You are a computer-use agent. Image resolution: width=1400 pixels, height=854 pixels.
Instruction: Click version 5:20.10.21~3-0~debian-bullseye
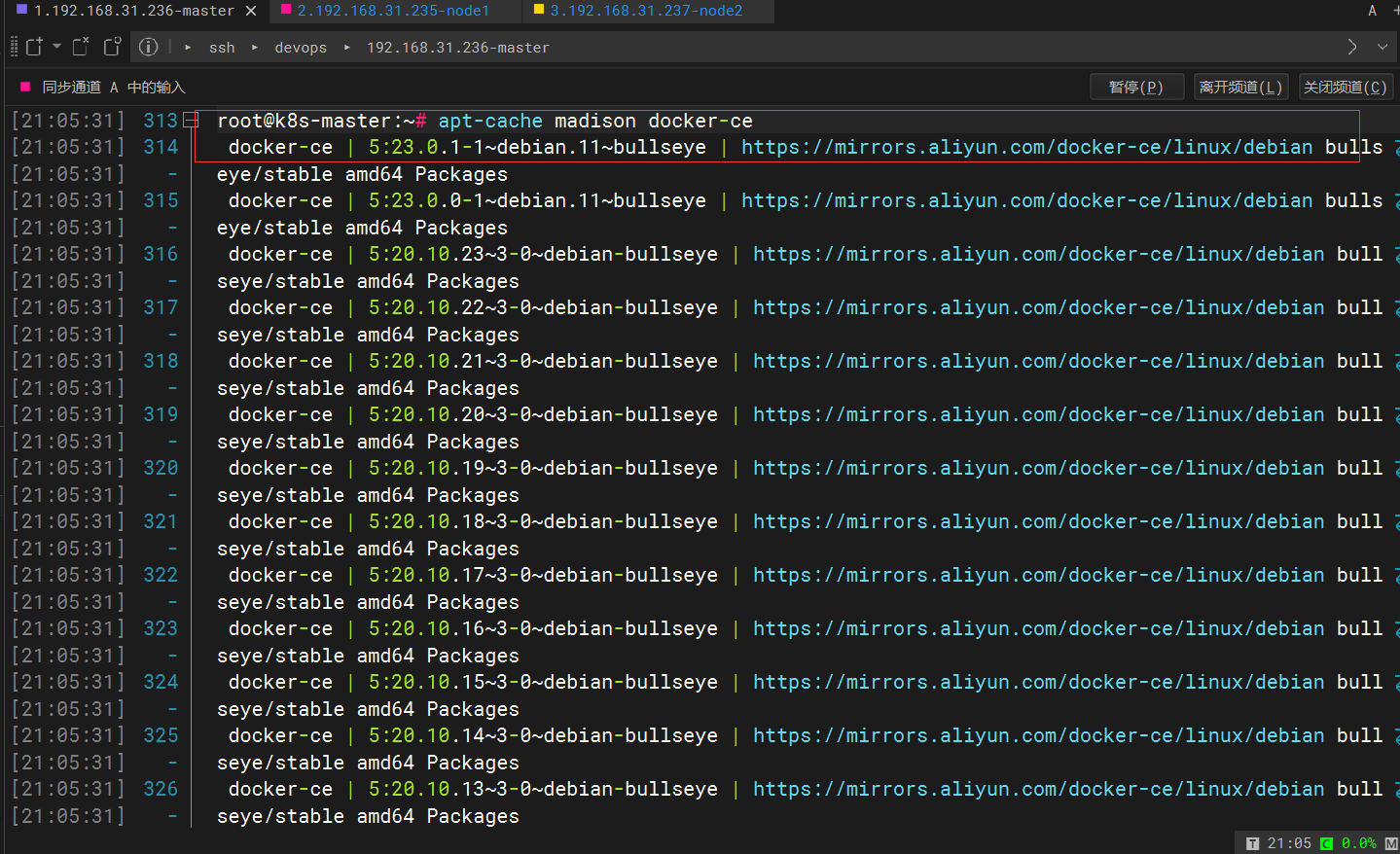(x=543, y=361)
